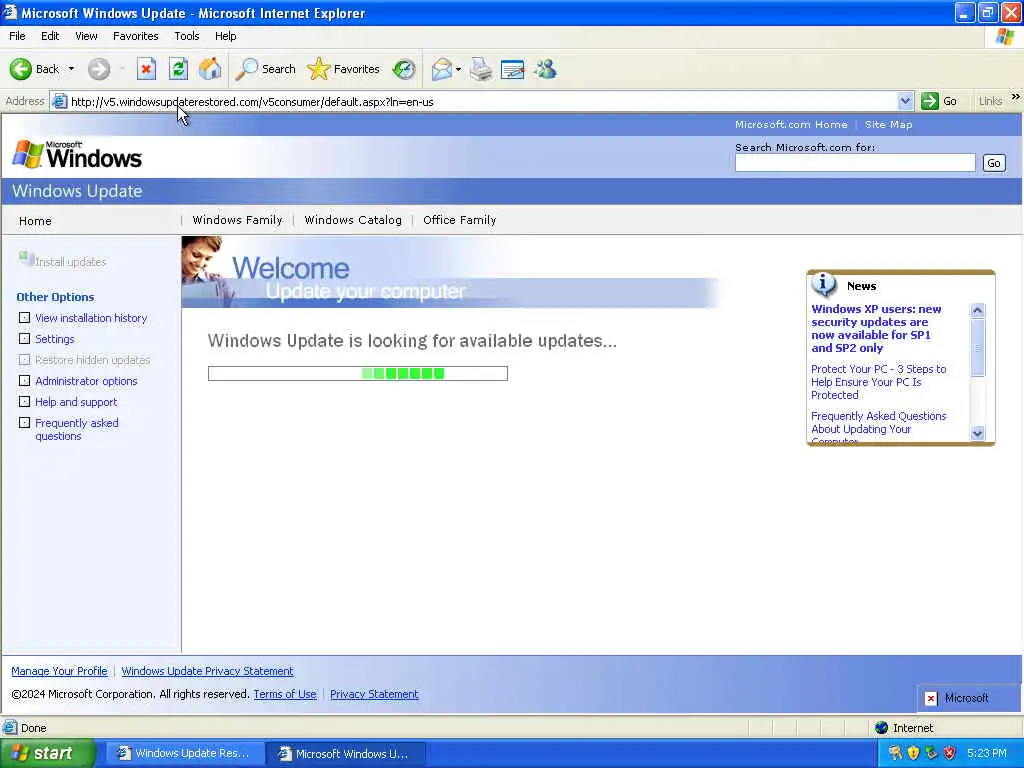The height and width of the screenshot is (768, 1024).
Task: Click the green Go arrow beside address bar
Action: point(929,101)
